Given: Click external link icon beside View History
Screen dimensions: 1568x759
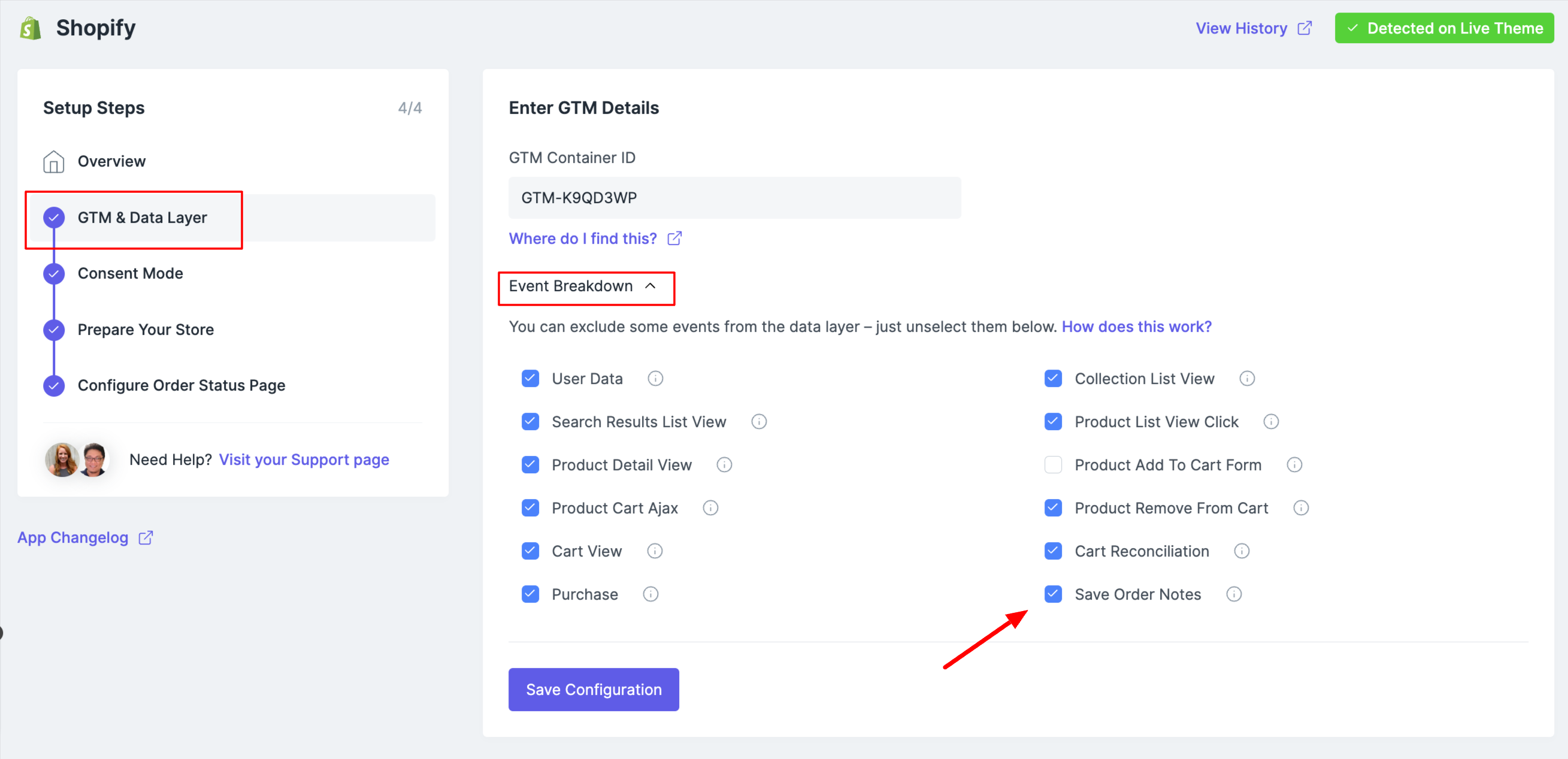Looking at the screenshot, I should (1304, 28).
